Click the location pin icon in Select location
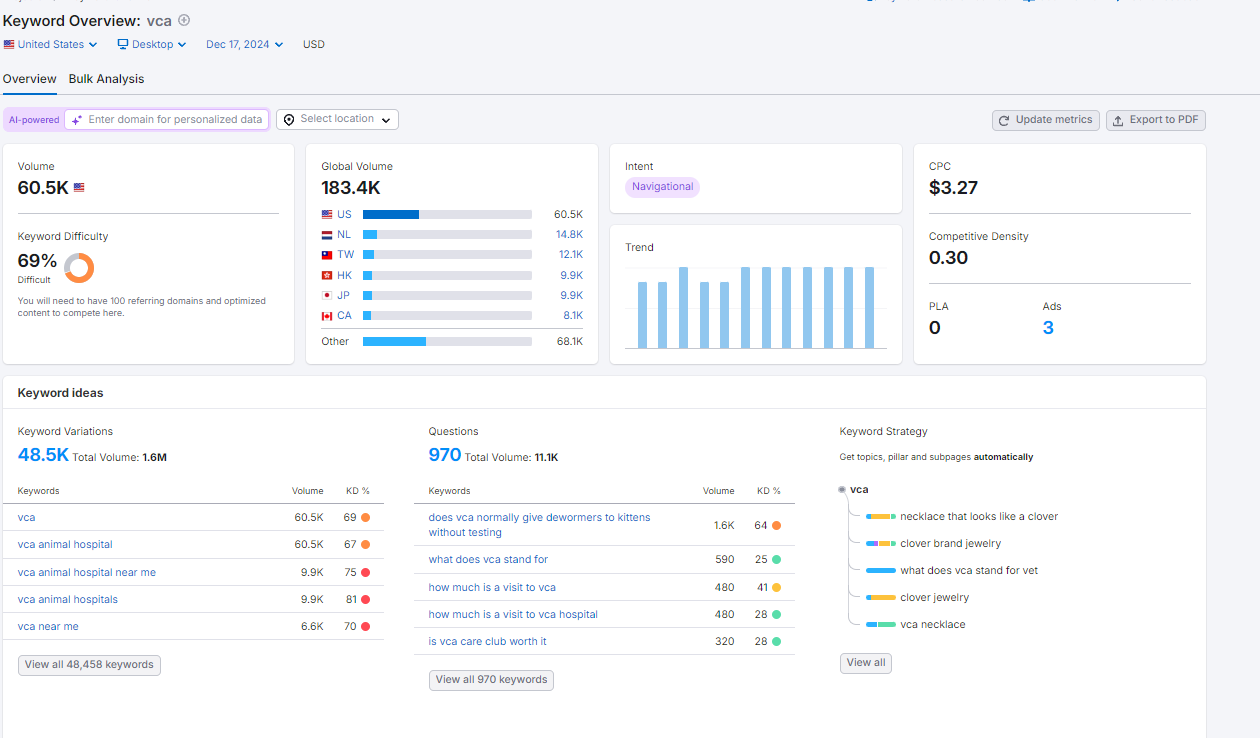The image size is (1260, 738). click(x=289, y=119)
